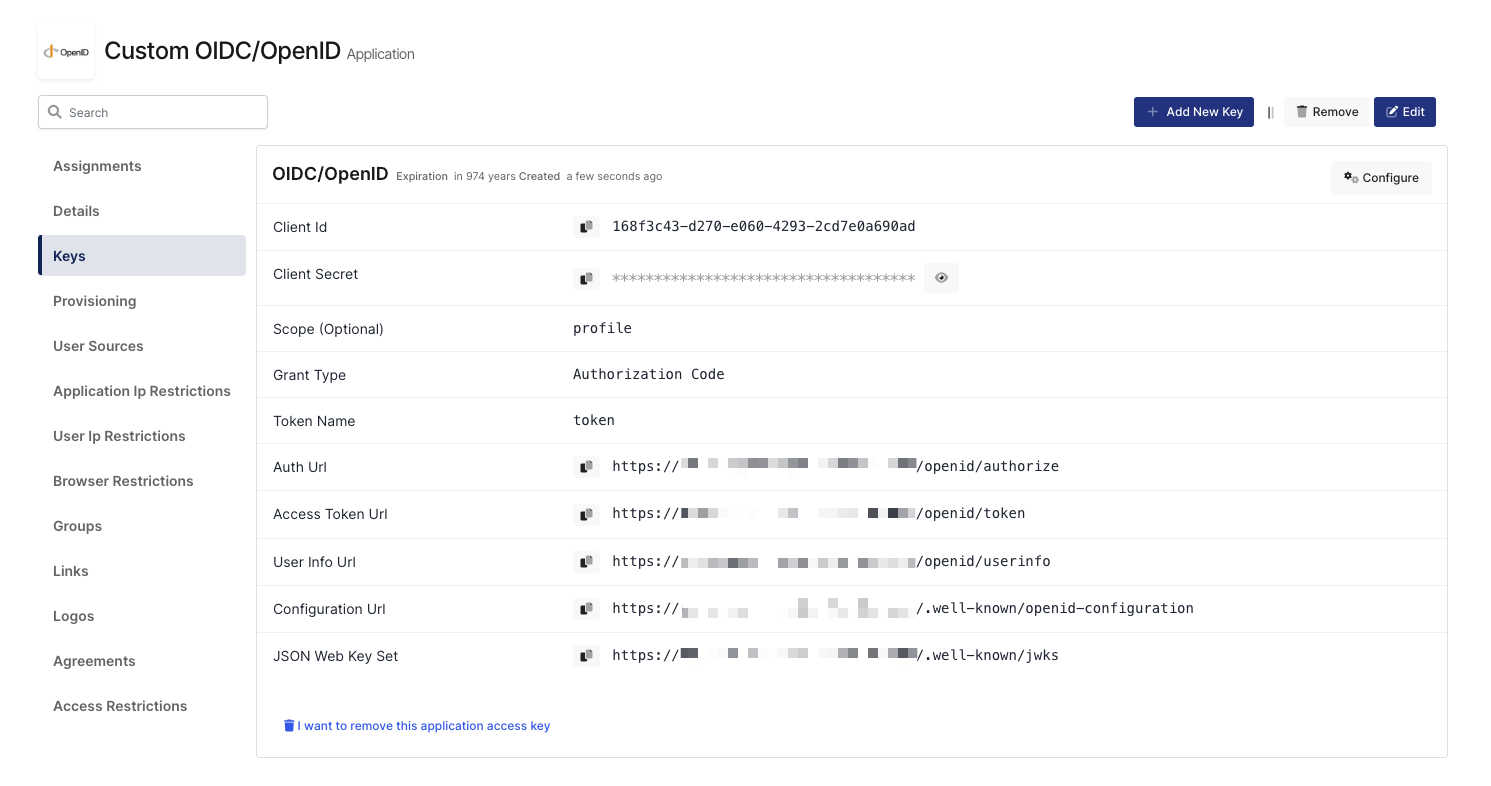
Task: Click the Edit button
Action: (1404, 112)
